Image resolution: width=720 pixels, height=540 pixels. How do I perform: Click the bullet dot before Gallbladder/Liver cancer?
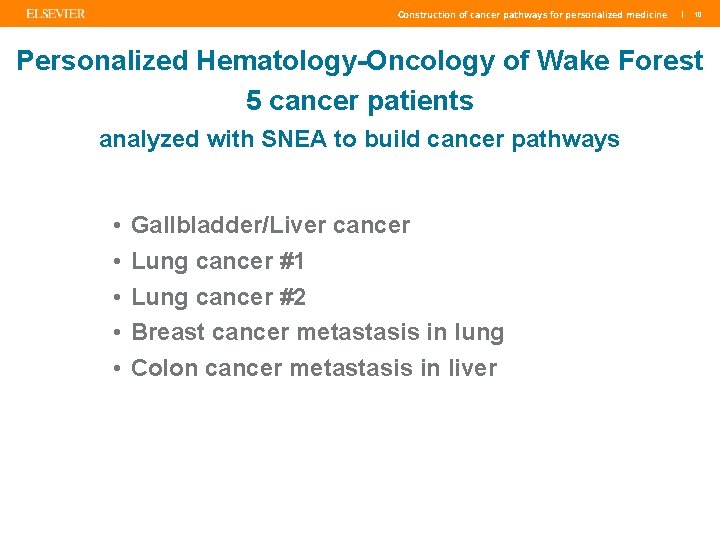(117, 226)
